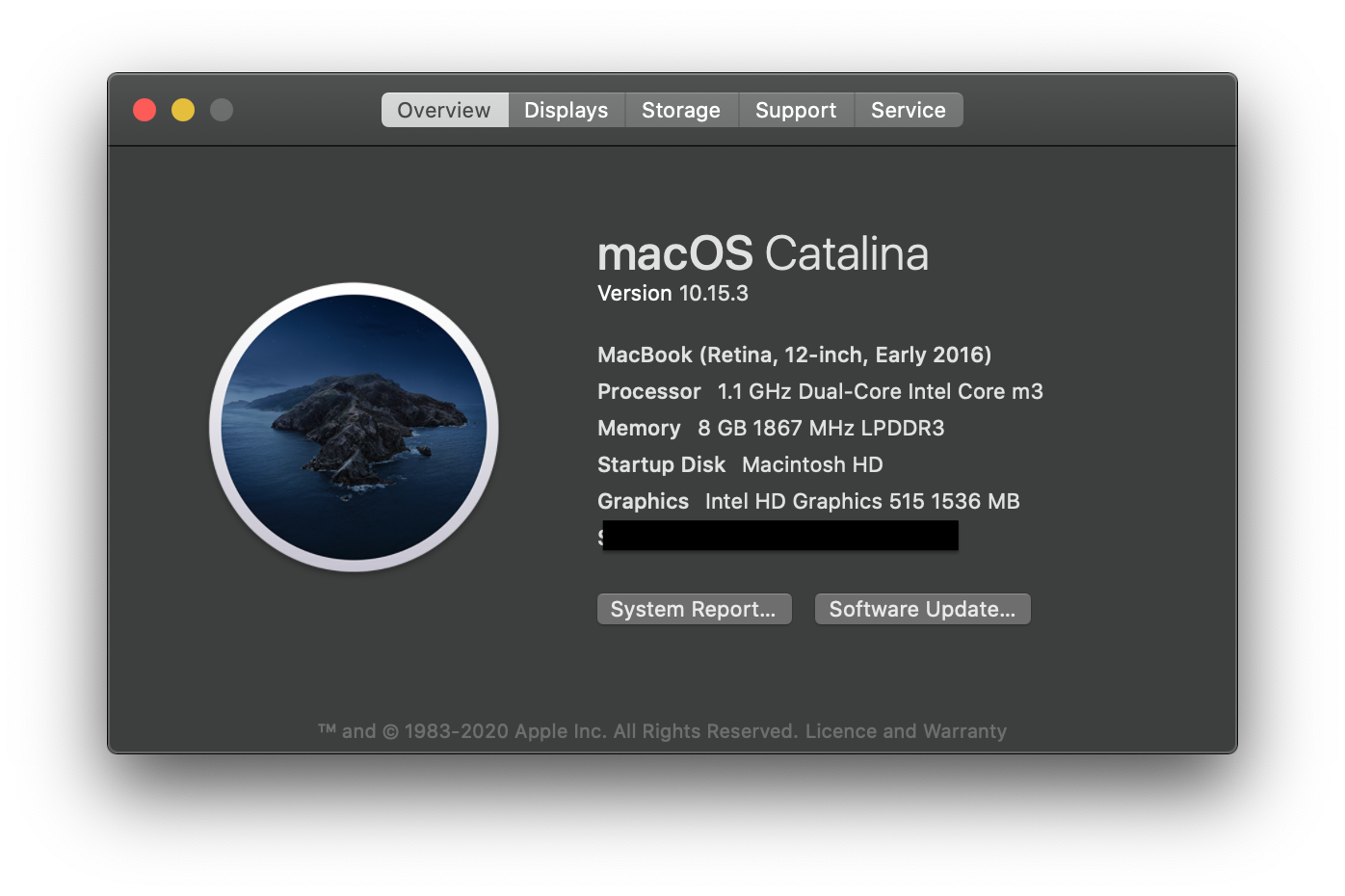Viewport: 1345px width, 896px height.
Task: Close the About This Mac window
Action: point(145,110)
